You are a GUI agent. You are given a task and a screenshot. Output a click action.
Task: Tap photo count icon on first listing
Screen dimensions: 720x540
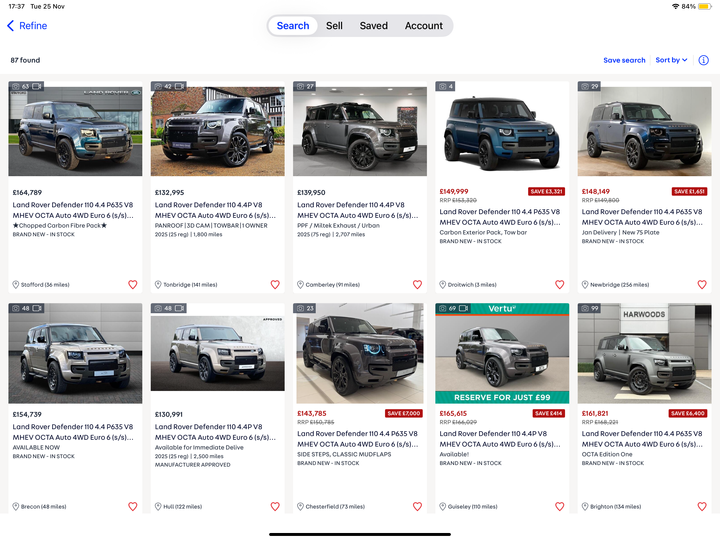pyautogui.click(x=16, y=87)
